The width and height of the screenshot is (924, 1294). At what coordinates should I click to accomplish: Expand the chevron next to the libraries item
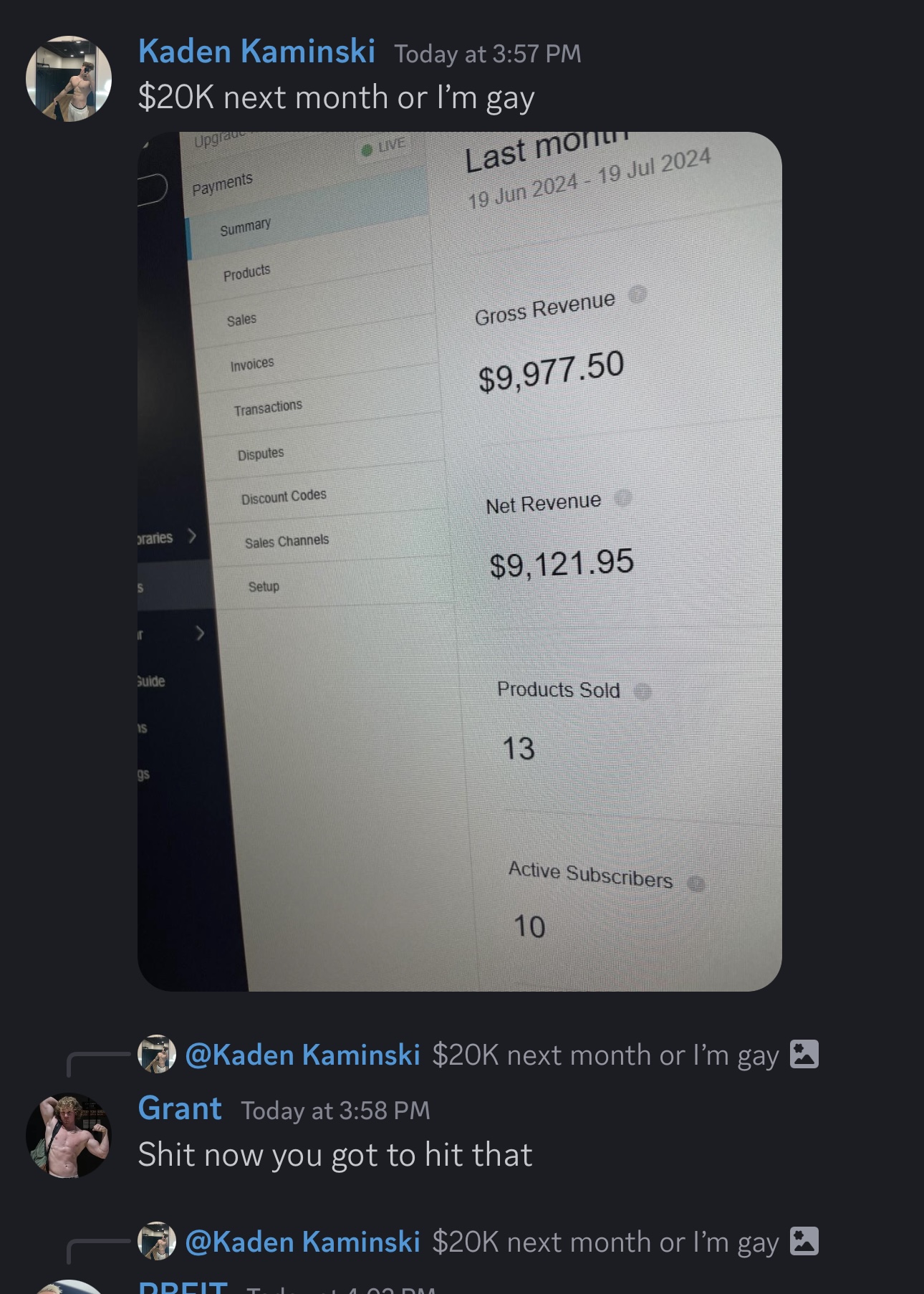[191, 535]
